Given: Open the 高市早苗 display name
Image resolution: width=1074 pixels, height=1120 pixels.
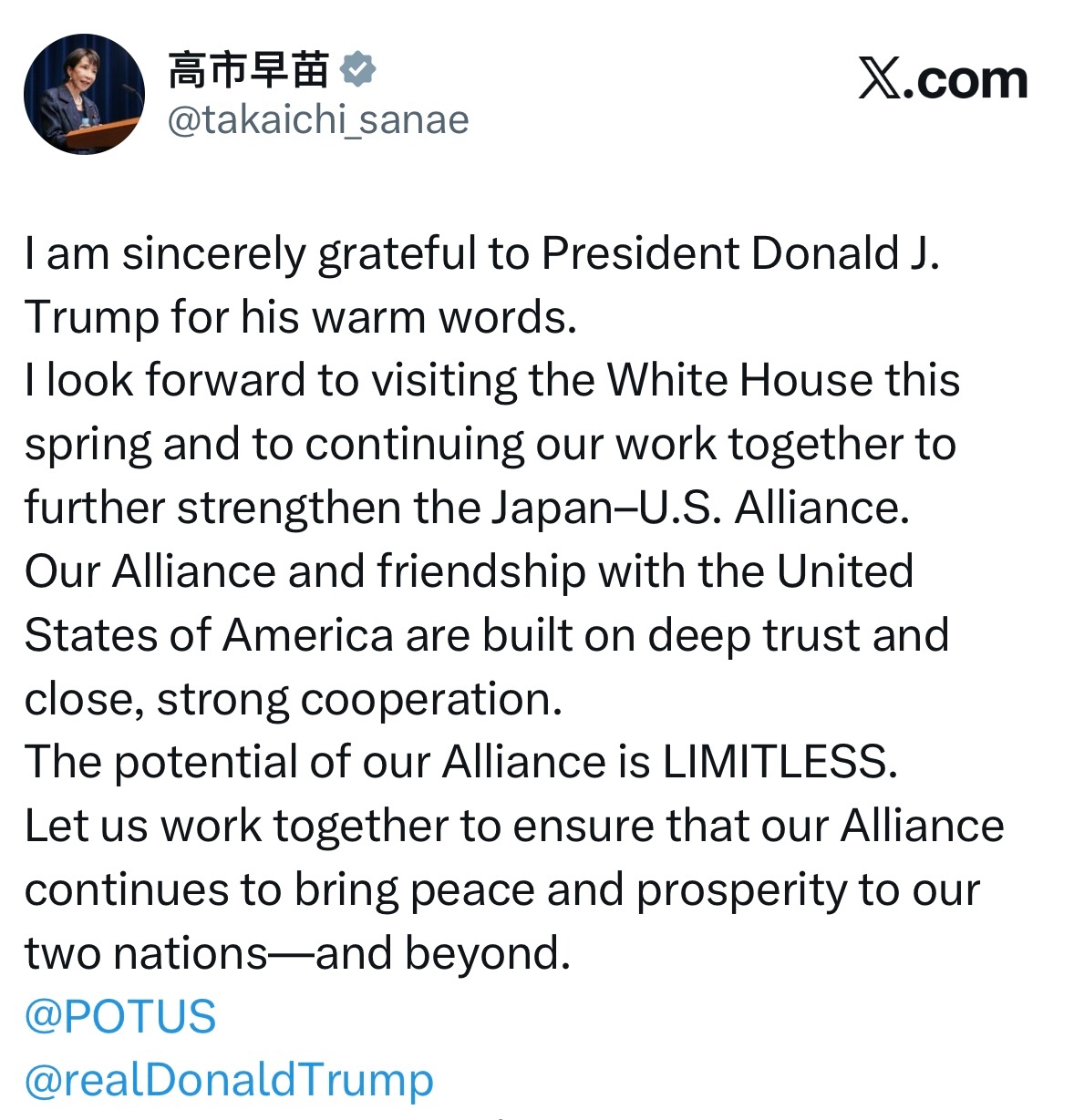Looking at the screenshot, I should [x=248, y=70].
